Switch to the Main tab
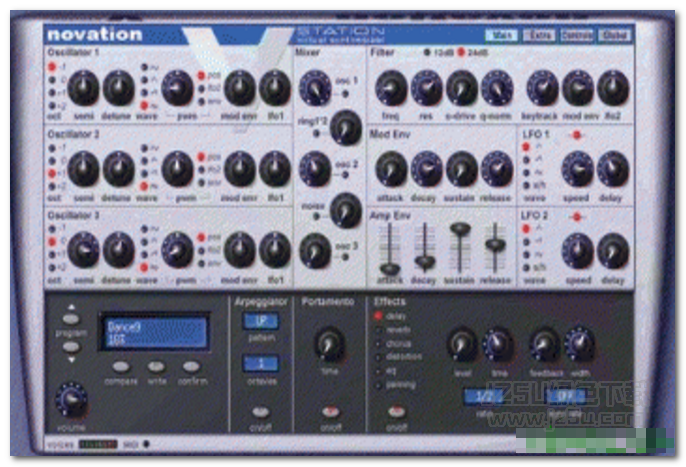Viewport: 686px width, 467px height. pyautogui.click(x=502, y=35)
